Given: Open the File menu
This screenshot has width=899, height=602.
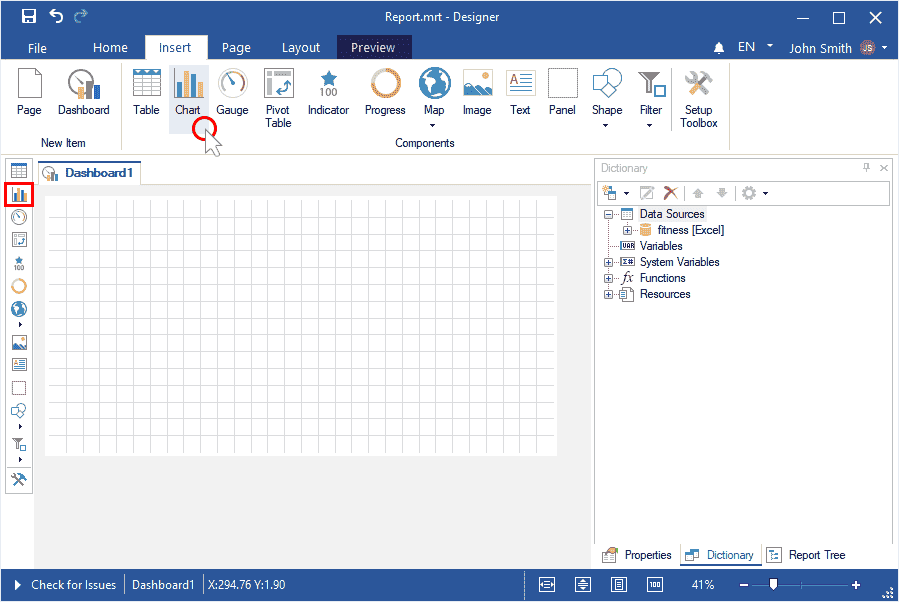Looking at the screenshot, I should pos(37,48).
